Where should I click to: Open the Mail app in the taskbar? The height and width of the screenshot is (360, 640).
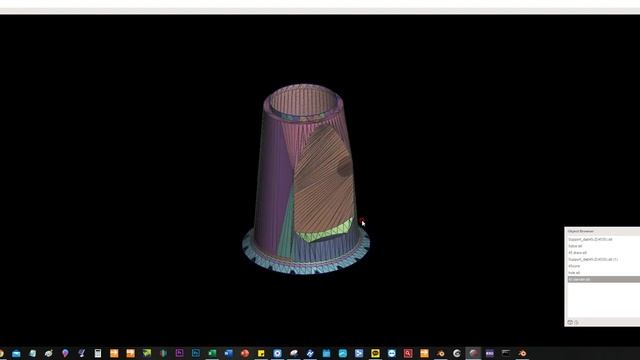16,353
